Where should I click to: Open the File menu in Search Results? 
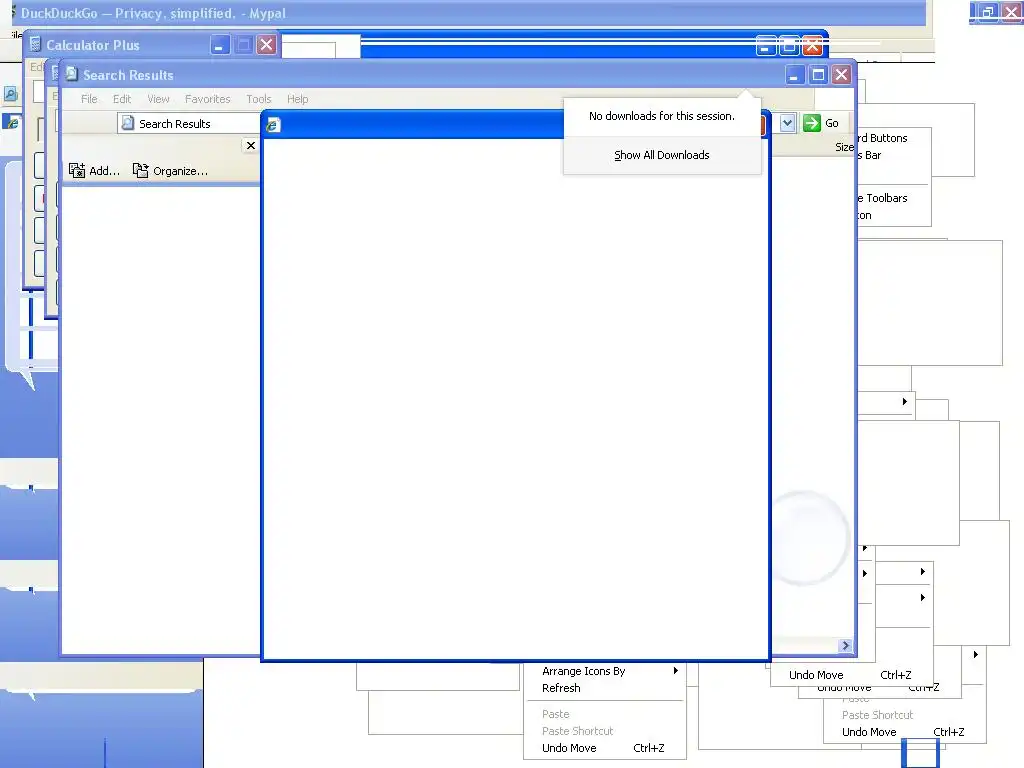point(89,99)
